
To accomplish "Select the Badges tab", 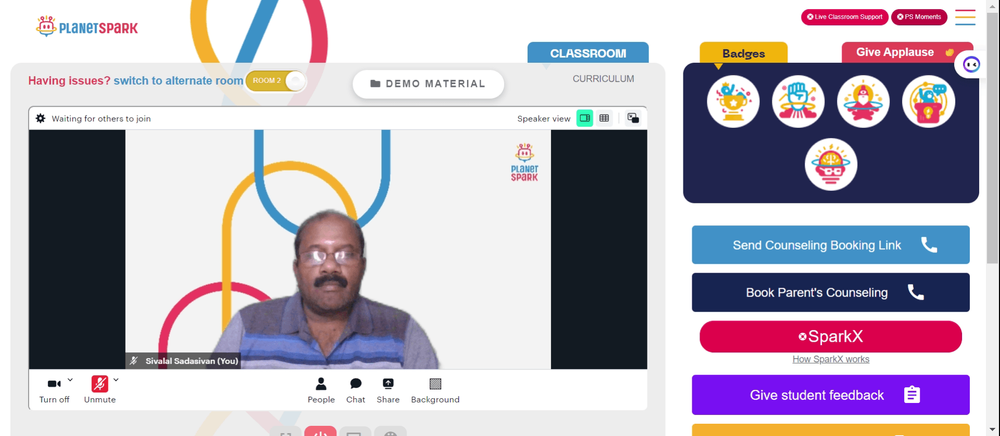I will [x=744, y=54].
